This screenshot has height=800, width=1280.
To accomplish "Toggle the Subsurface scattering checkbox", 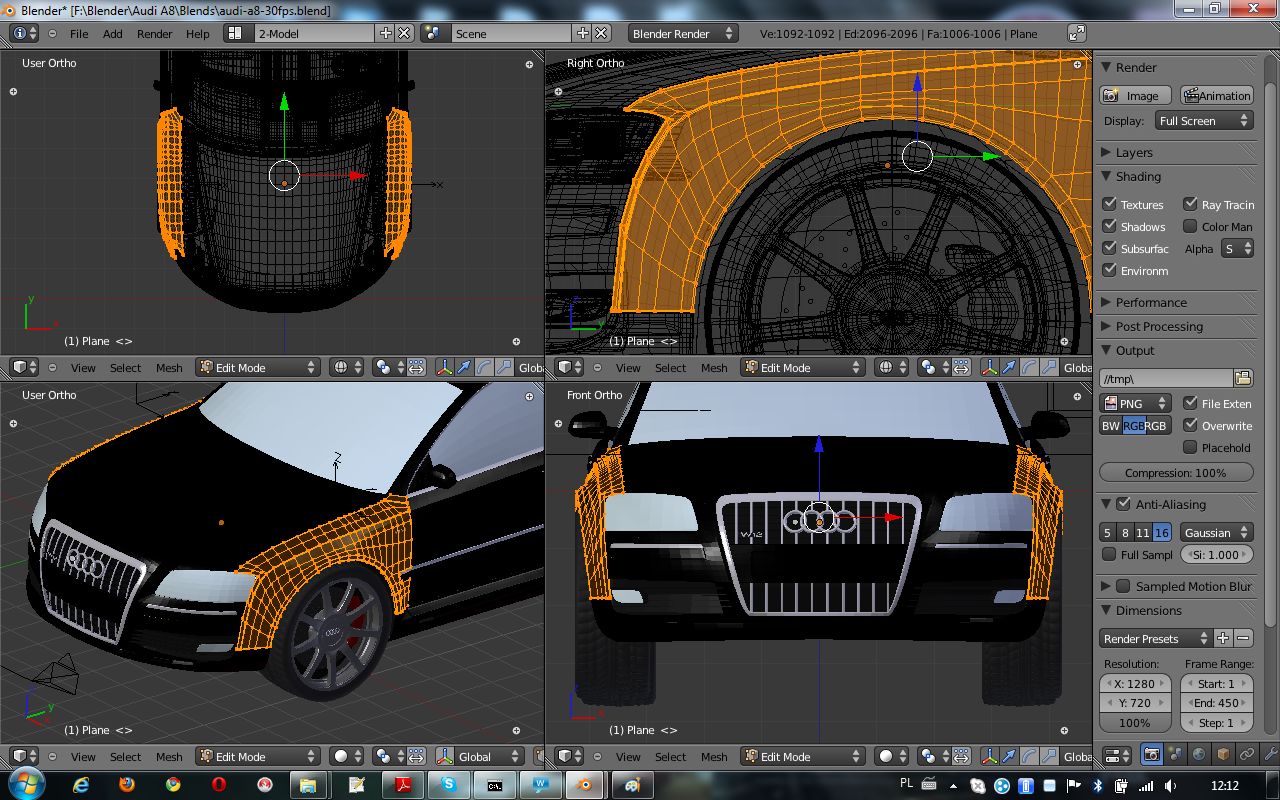I will pyautogui.click(x=1110, y=247).
